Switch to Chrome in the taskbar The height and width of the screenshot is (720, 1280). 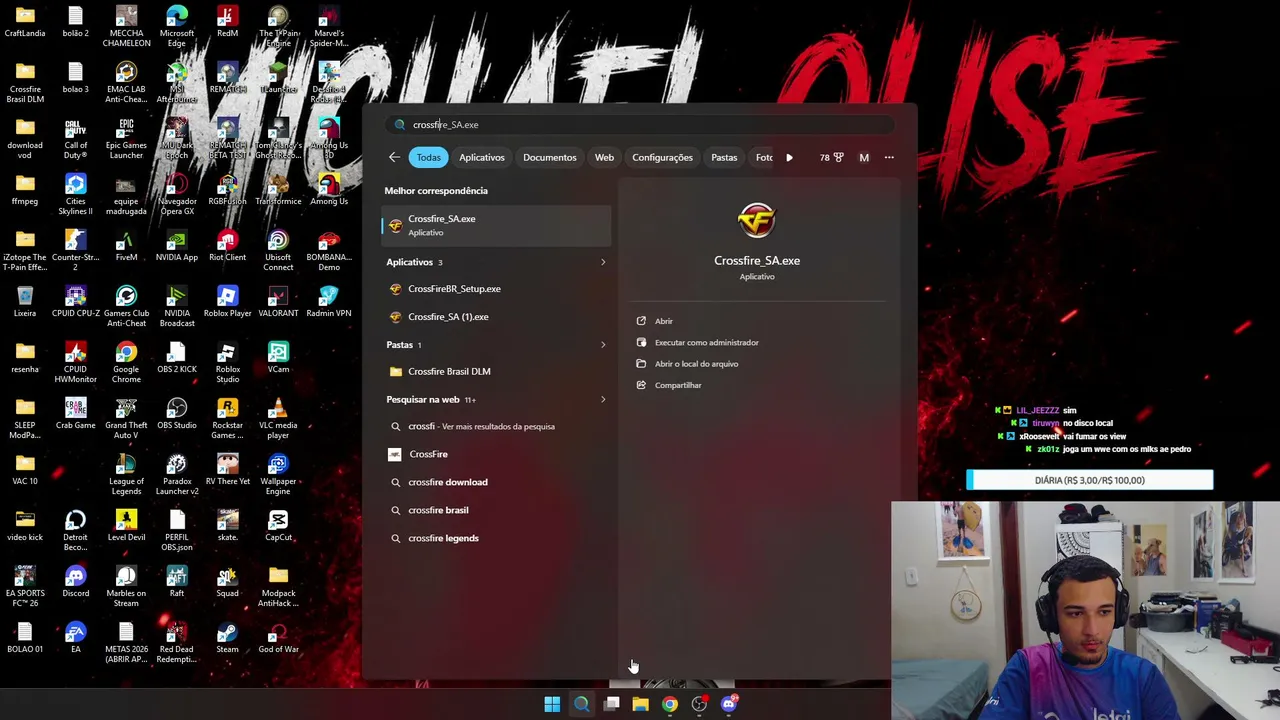[670, 704]
